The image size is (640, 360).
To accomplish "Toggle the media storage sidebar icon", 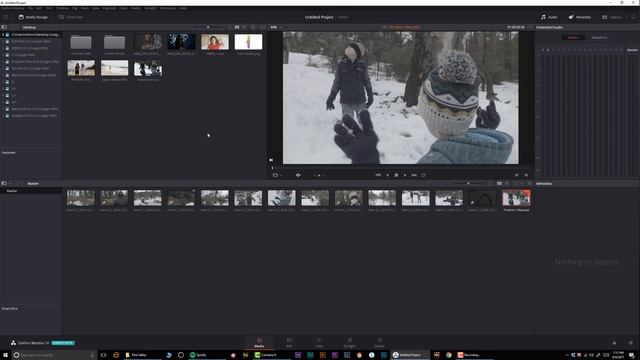I will pyautogui.click(x=4, y=27).
